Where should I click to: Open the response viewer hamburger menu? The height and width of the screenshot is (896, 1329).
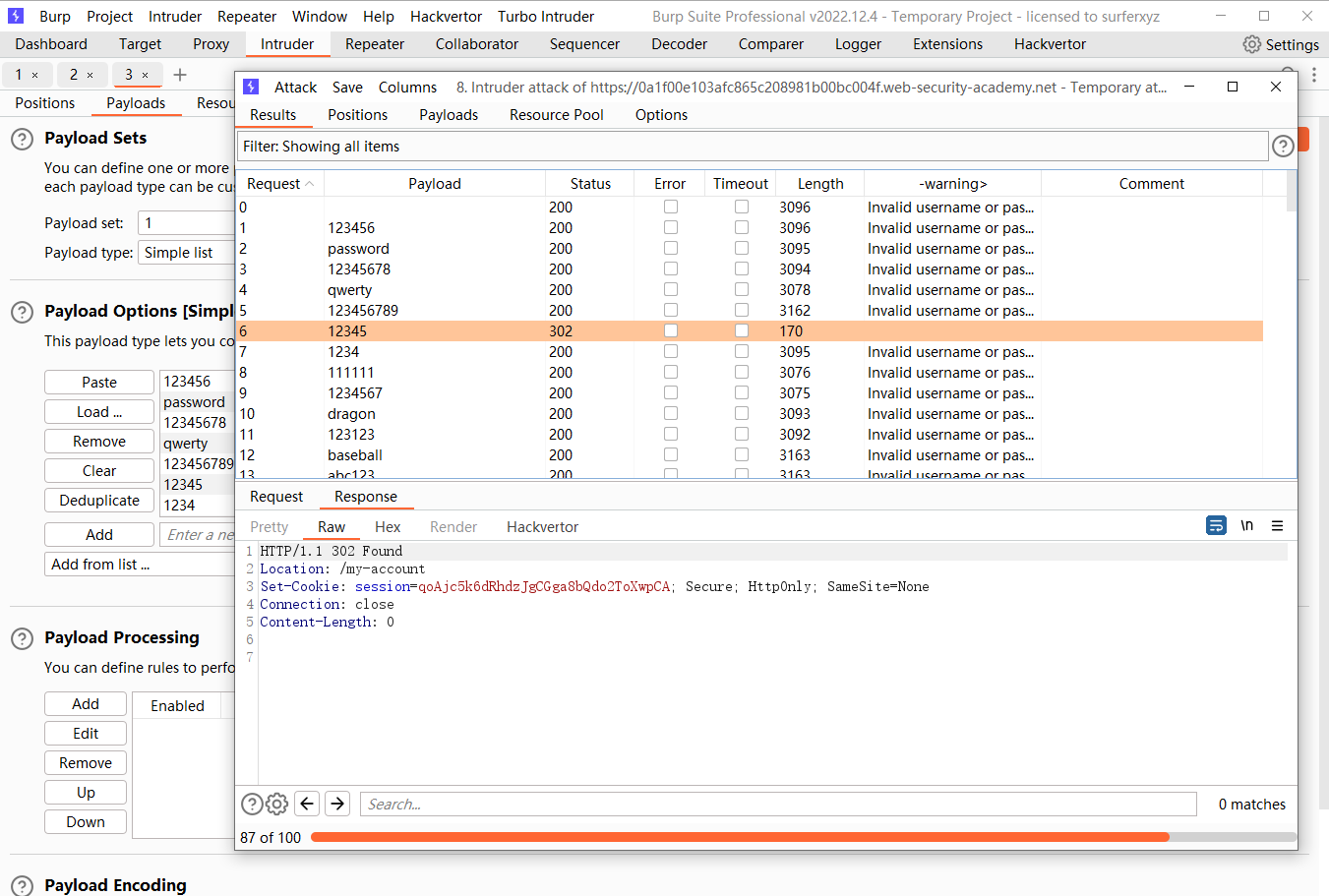tap(1277, 525)
